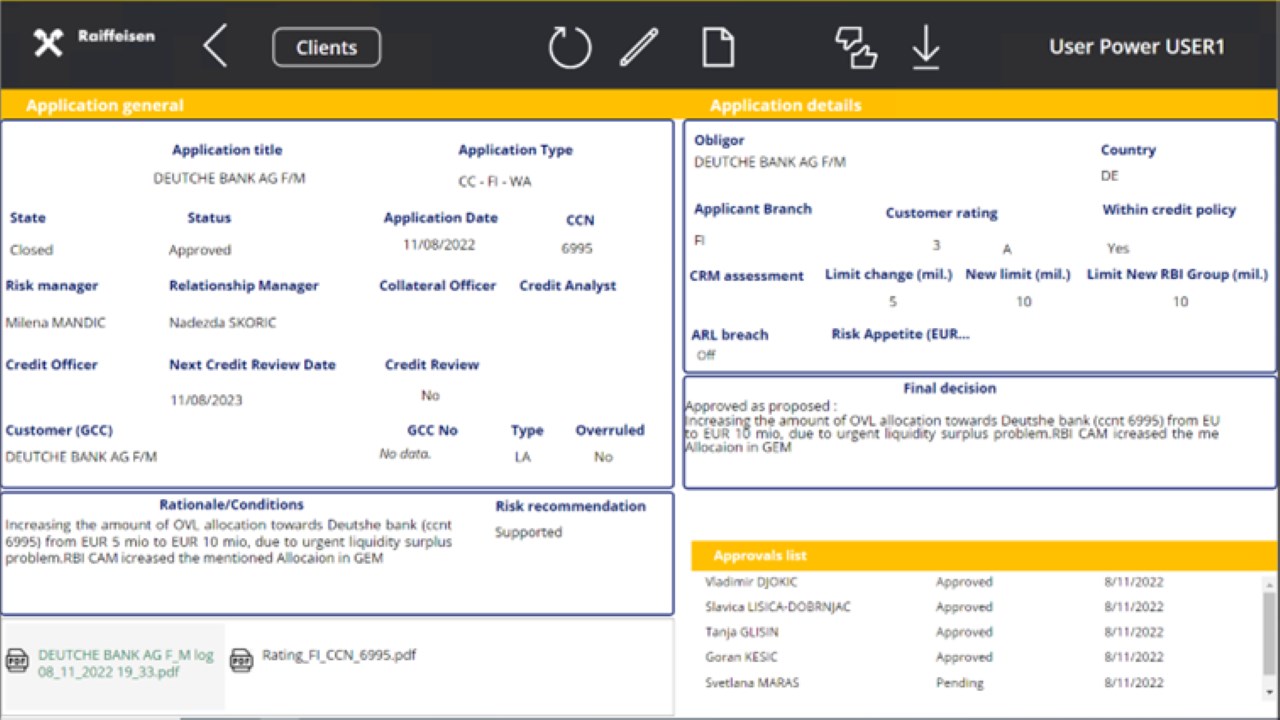Screen dimensions: 1280x720
Task: Click risk manager name Milena MANDIC
Action: point(55,323)
